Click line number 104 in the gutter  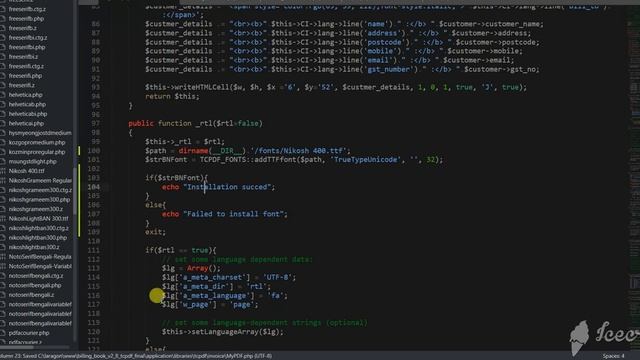coord(93,187)
